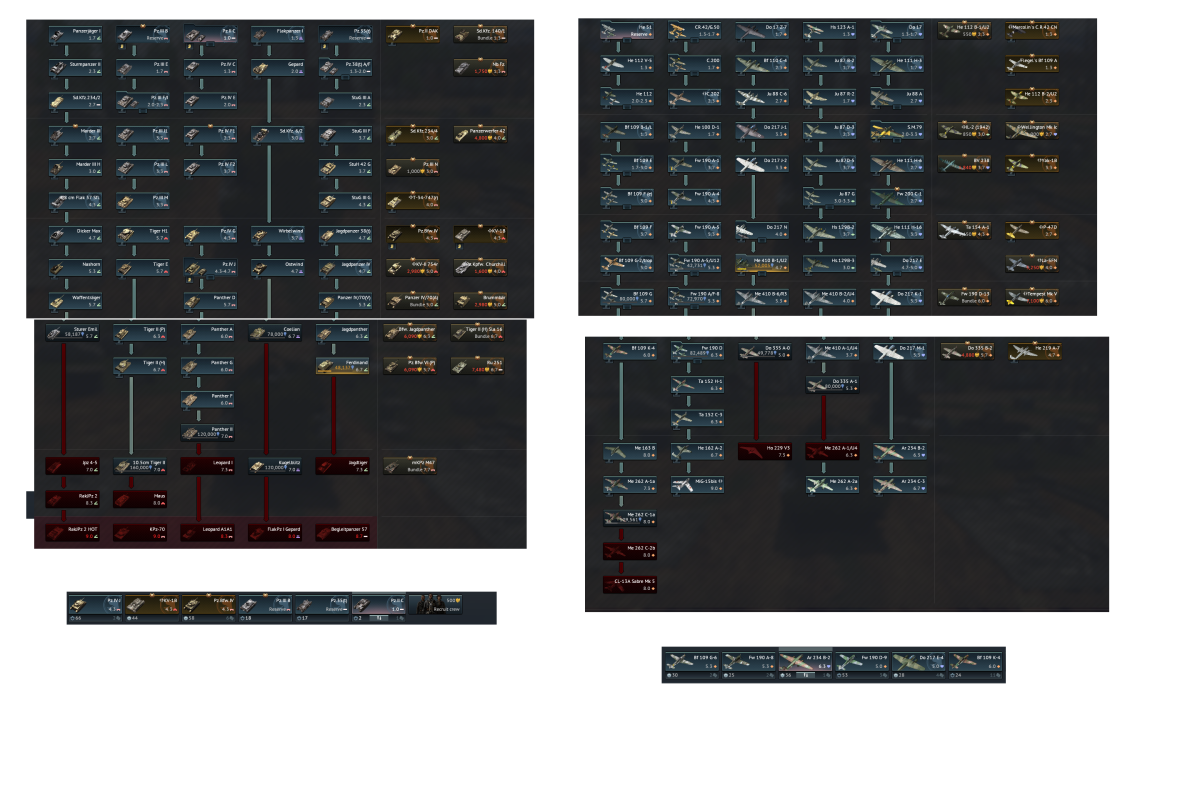Screen dimensions: 1200x785
Task: Select the highlighted Ferdinand tank destroyer
Action: point(343,365)
